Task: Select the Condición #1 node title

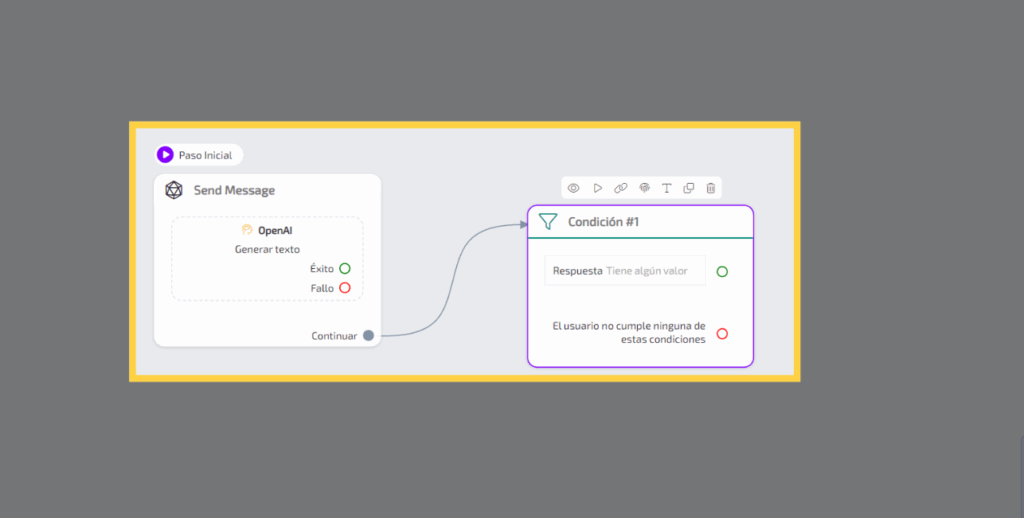Action: [x=603, y=222]
